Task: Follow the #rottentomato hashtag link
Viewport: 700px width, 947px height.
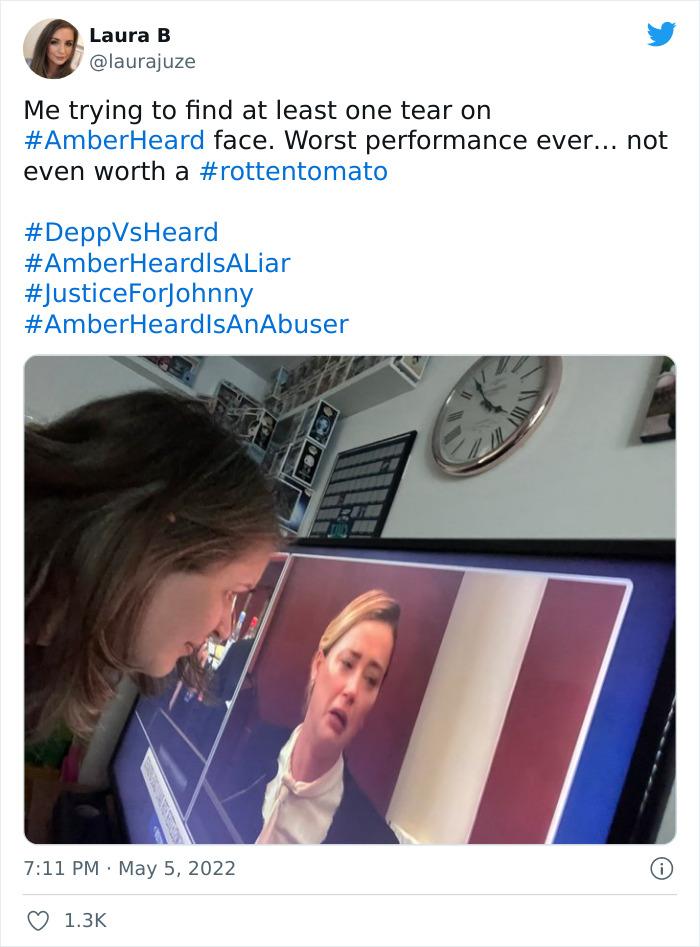Action: (x=293, y=172)
